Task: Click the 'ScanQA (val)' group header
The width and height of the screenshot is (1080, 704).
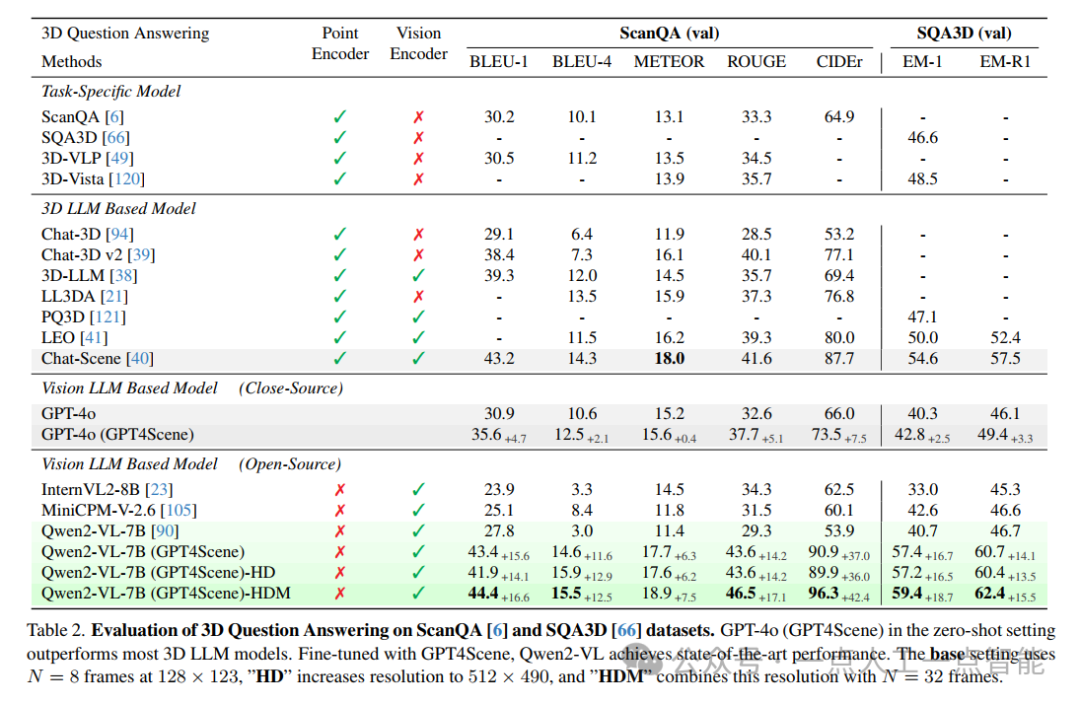Action: pos(669,33)
